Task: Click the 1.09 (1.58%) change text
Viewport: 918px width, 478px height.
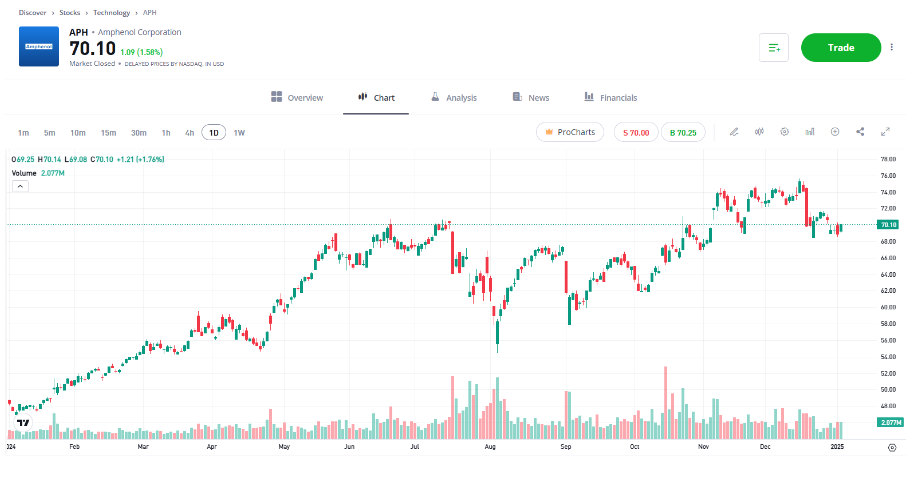Action: point(142,52)
